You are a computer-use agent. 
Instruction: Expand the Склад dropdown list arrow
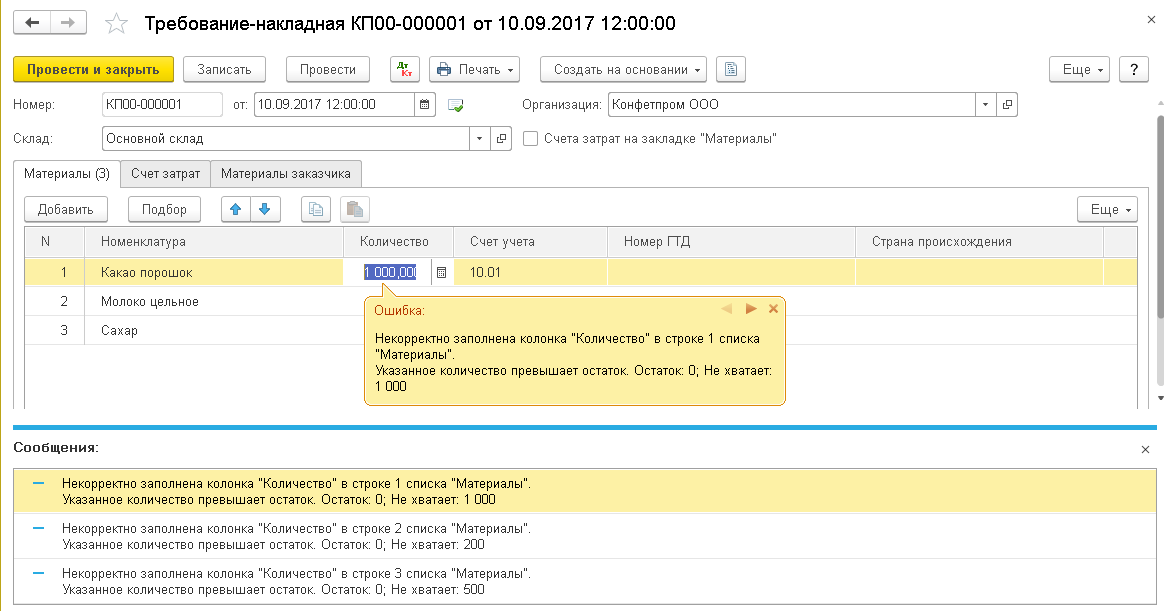(479, 139)
